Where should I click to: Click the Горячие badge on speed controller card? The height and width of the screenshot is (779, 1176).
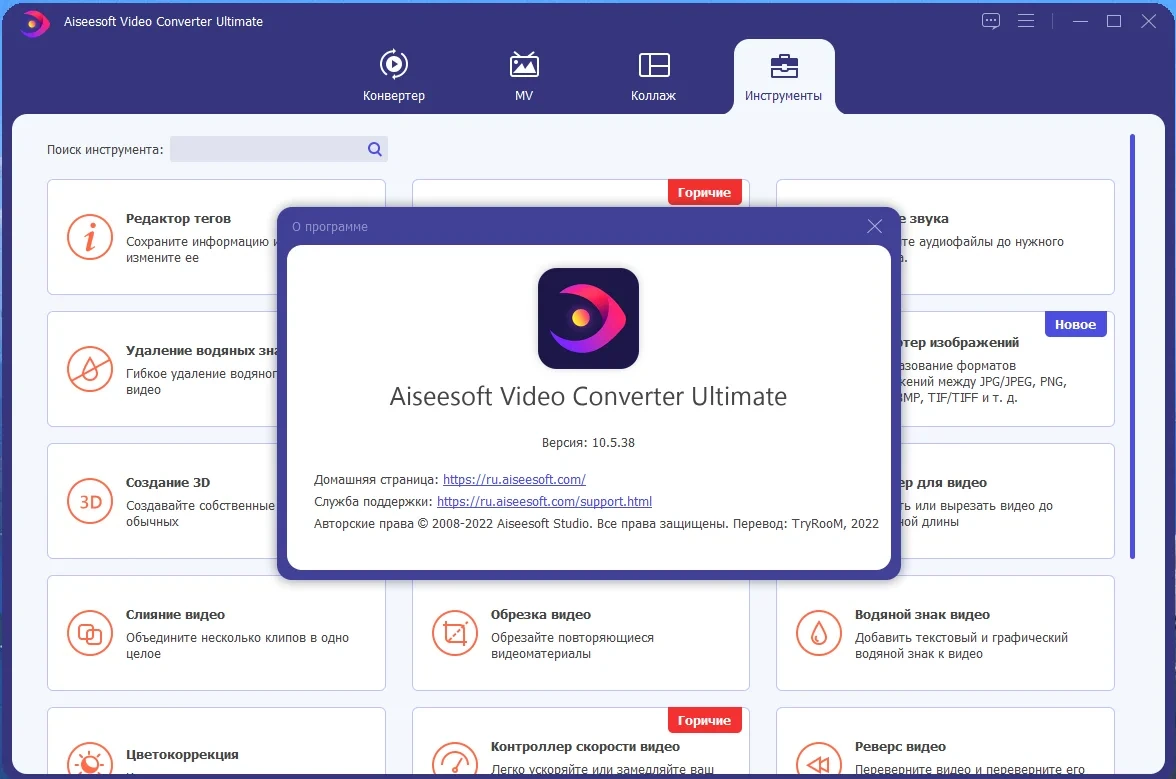click(704, 720)
